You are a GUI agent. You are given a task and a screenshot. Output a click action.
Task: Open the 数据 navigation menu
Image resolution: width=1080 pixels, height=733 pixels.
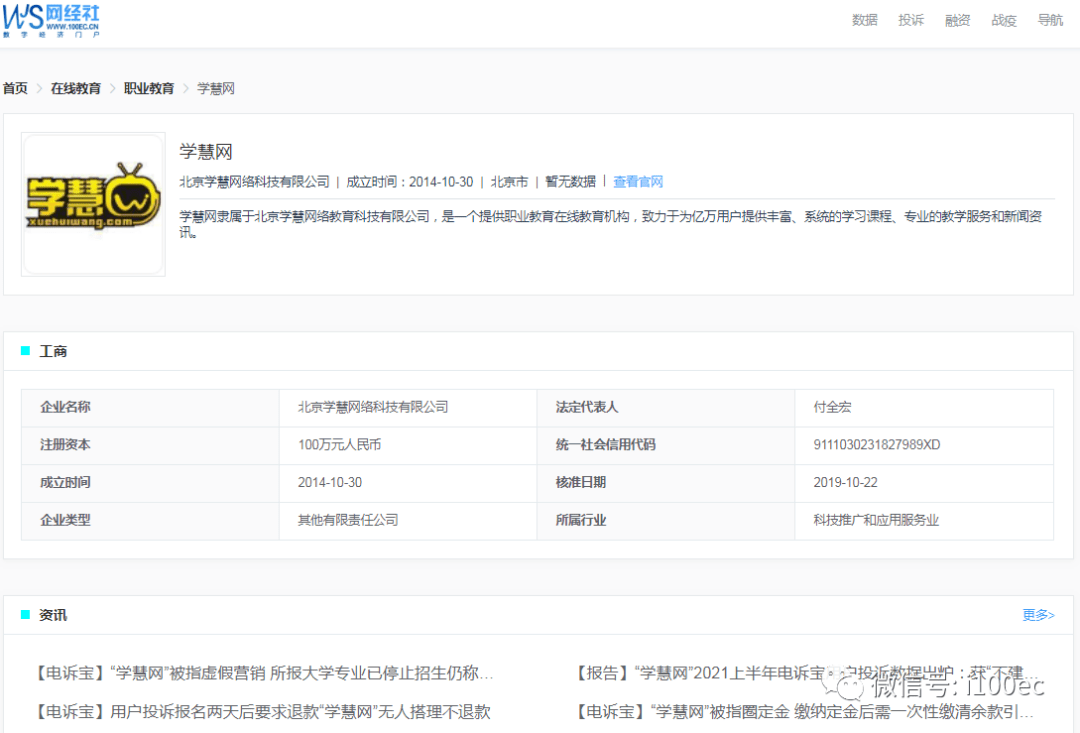point(864,20)
